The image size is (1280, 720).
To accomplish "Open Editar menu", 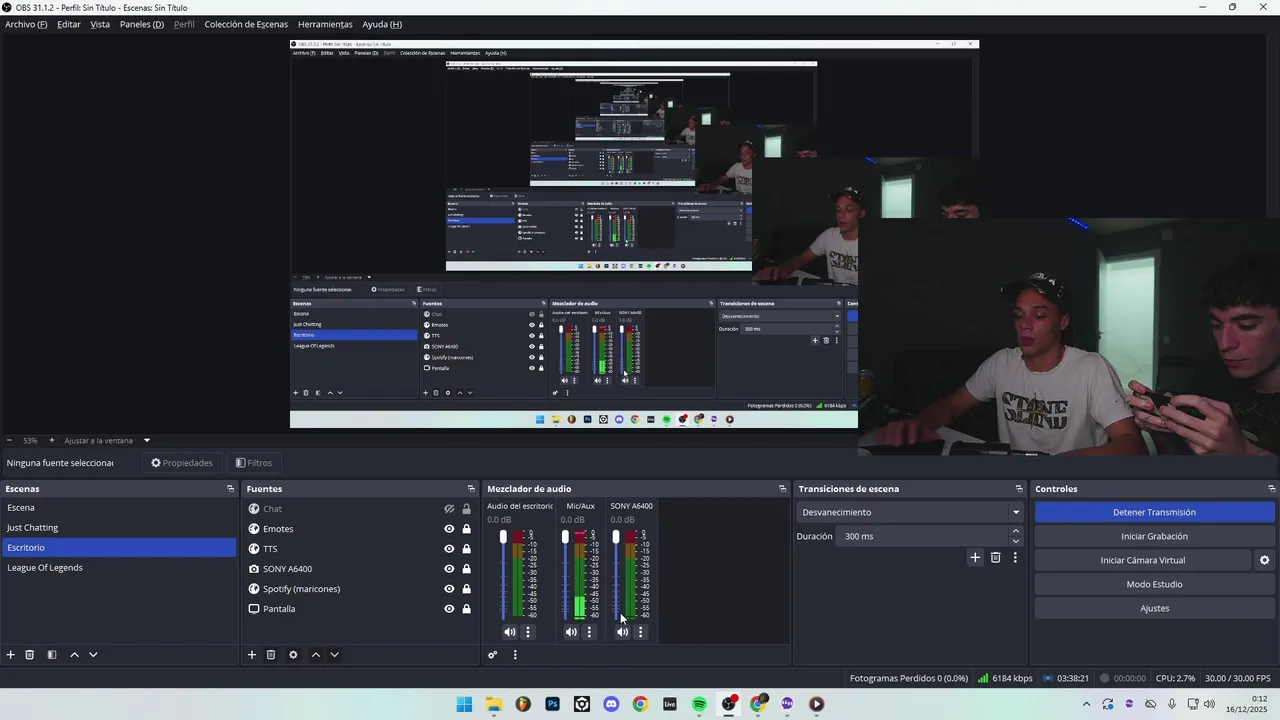I will pyautogui.click(x=69, y=24).
